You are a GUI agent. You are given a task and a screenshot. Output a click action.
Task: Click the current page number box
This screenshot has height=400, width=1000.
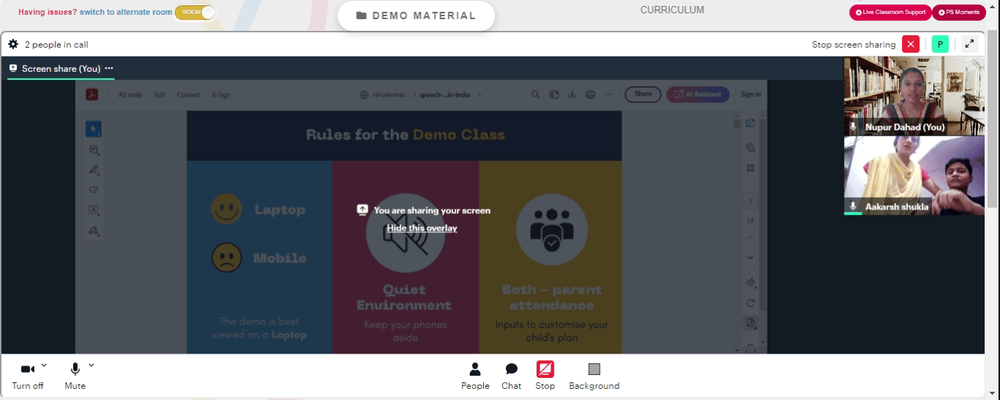pos(750,201)
